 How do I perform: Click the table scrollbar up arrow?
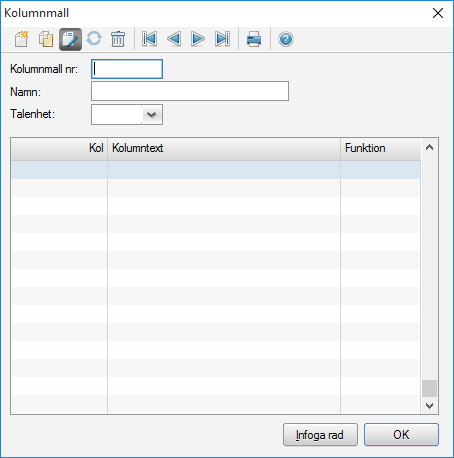(430, 147)
